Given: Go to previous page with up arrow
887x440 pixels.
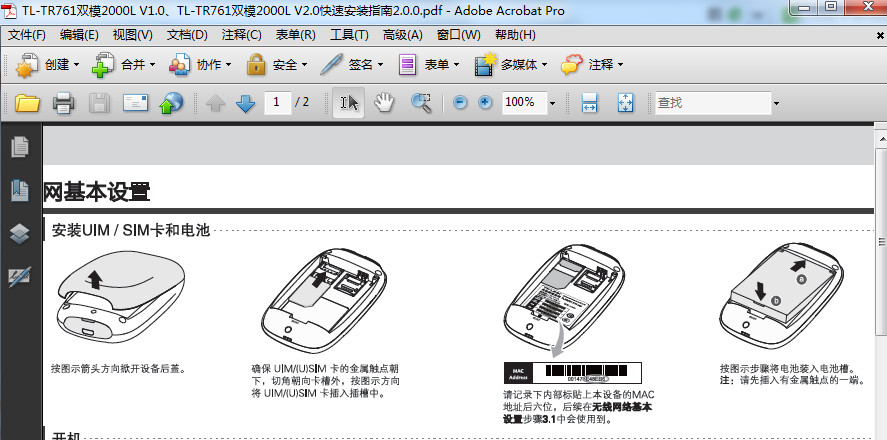Looking at the screenshot, I should 216,103.
